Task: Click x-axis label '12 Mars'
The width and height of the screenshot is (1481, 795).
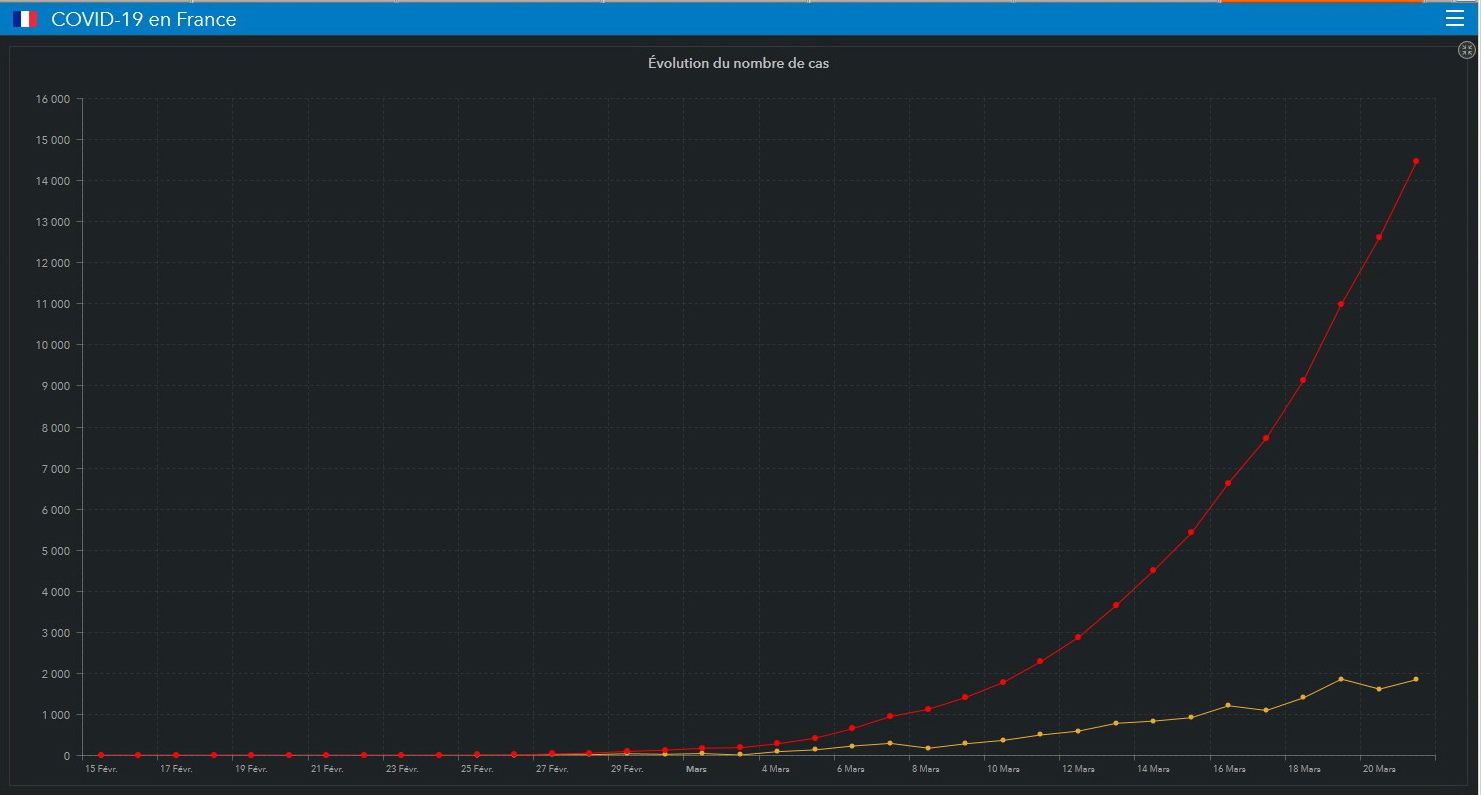Action: pos(1078,769)
